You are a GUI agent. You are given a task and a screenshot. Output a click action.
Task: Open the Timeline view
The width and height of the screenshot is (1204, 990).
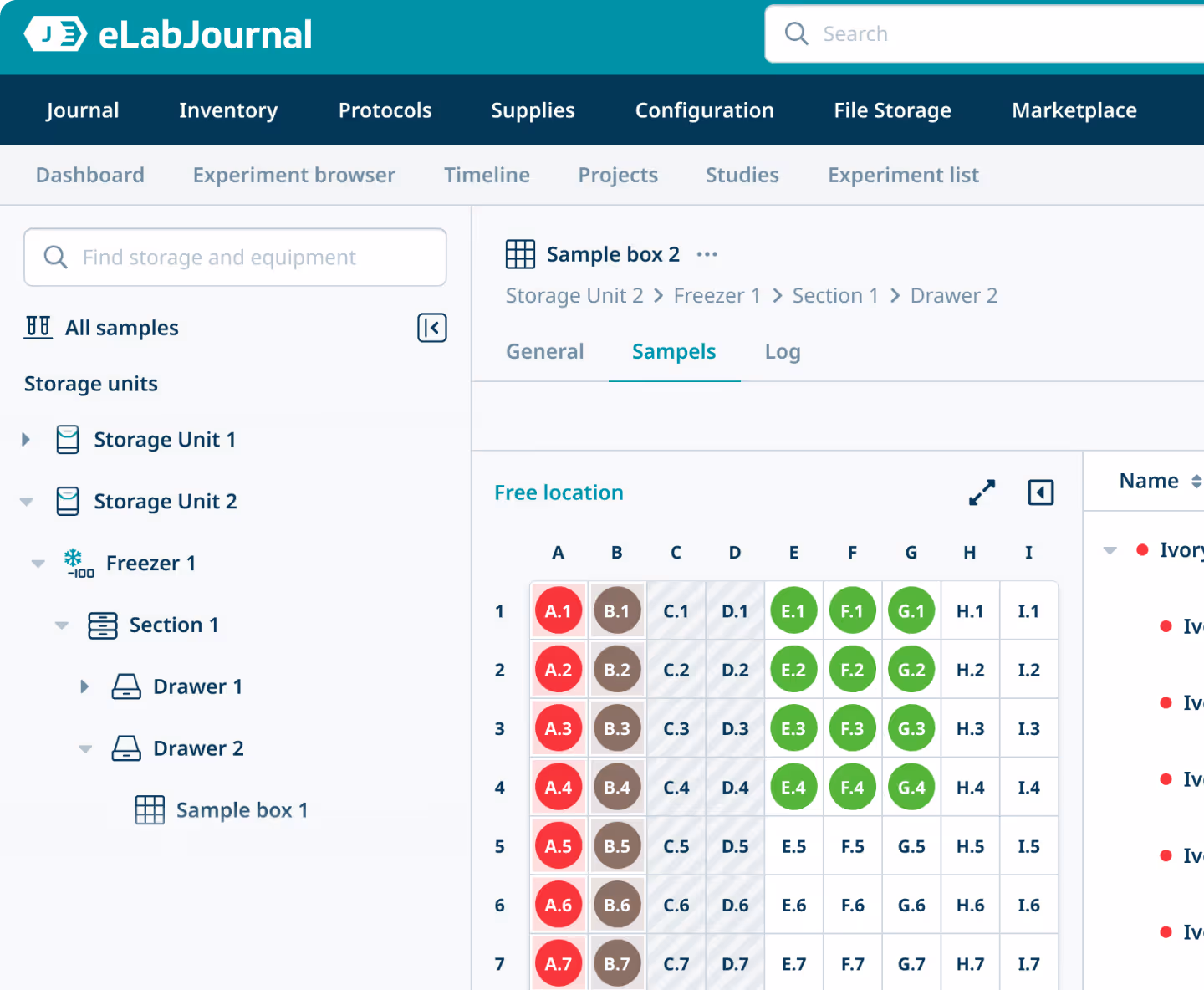[487, 175]
